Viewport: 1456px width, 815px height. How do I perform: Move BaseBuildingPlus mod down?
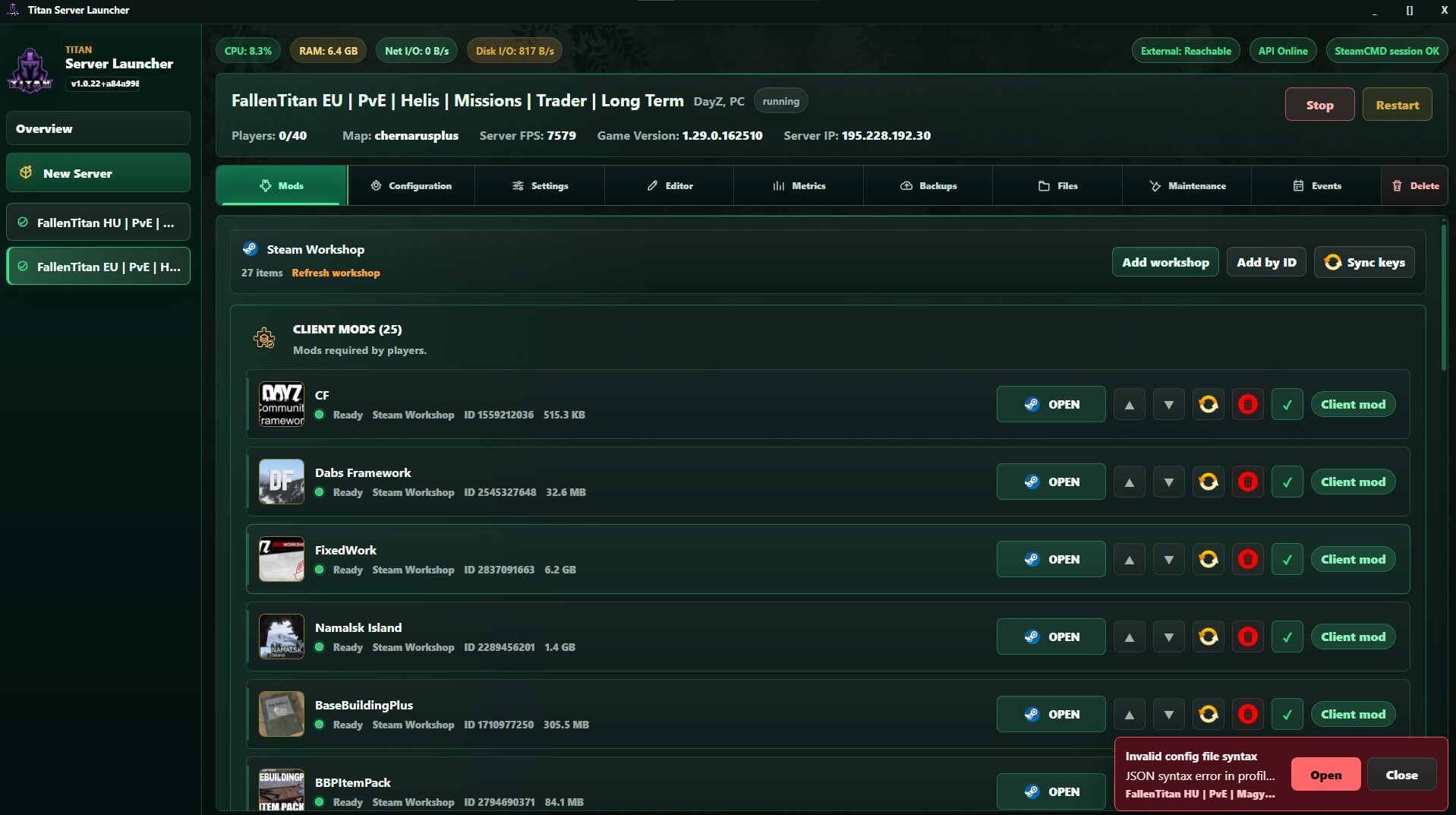(x=1168, y=714)
